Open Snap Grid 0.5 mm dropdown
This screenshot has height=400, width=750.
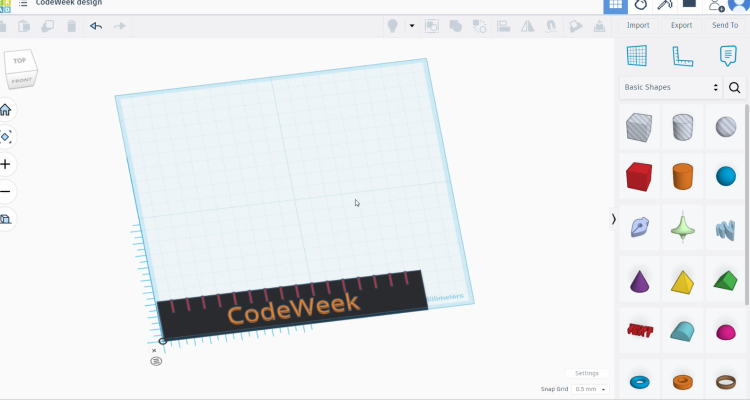coord(590,389)
